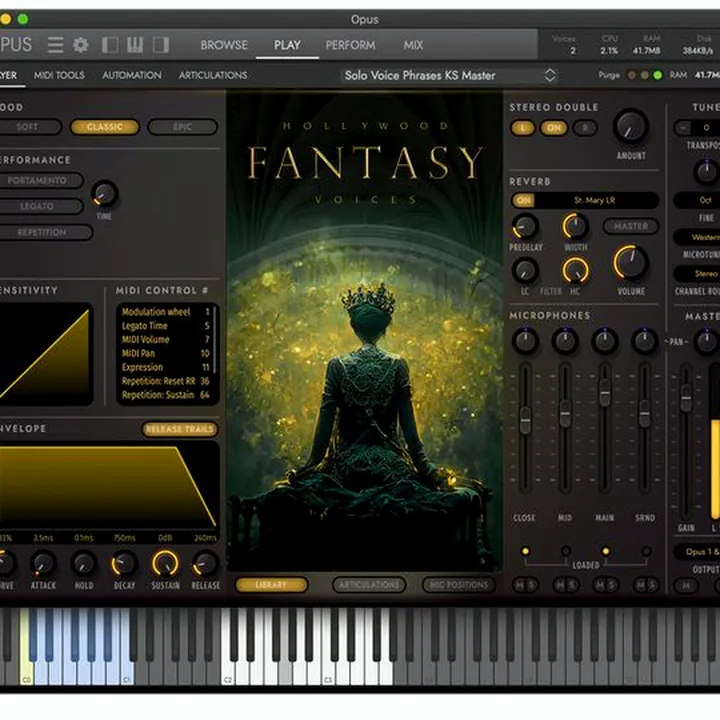Switch to the Play tab
This screenshot has width=720, height=720.
tap(287, 45)
